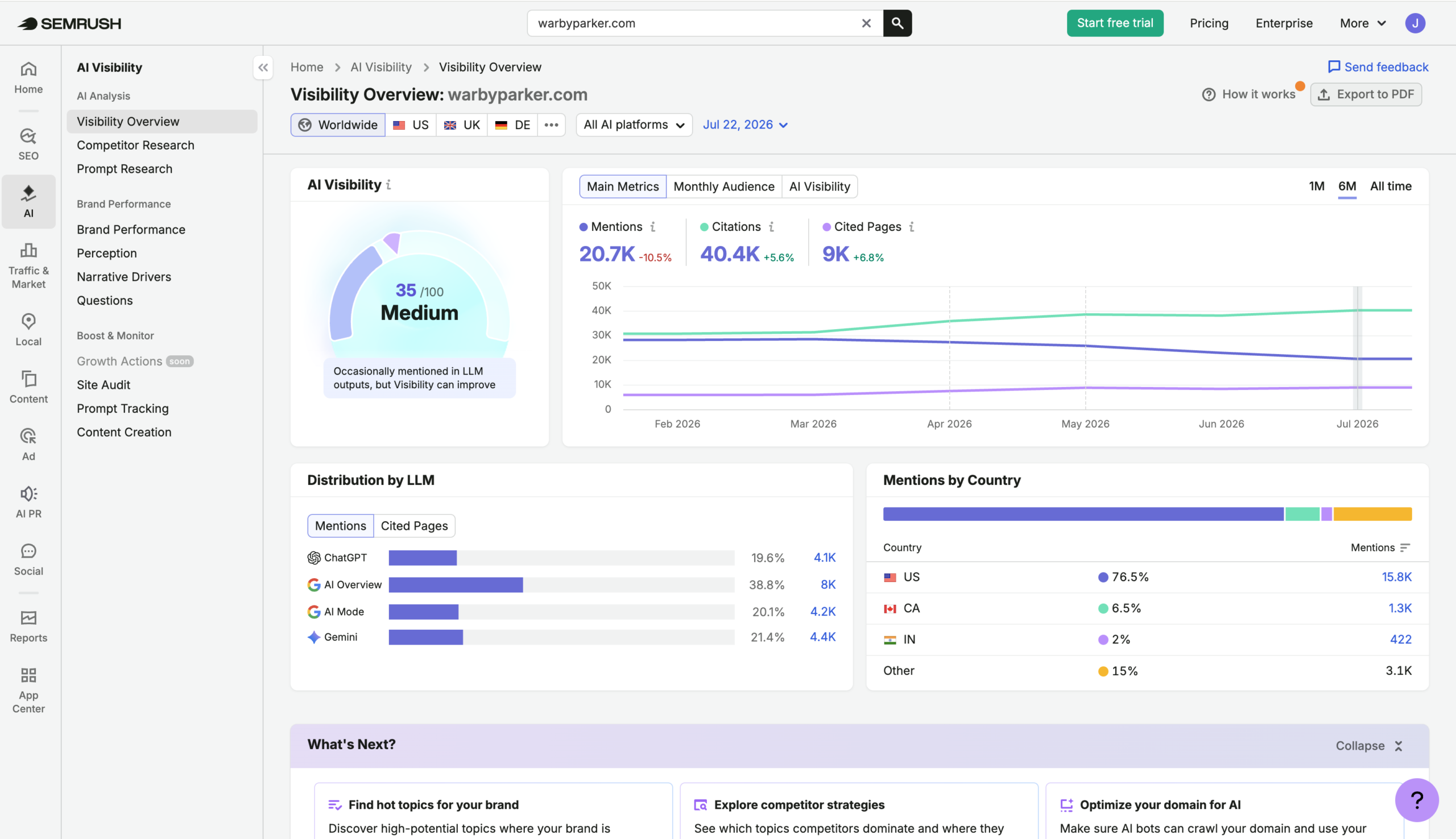1456x839 pixels.
Task: Select the Main Metrics tab
Action: (x=623, y=186)
